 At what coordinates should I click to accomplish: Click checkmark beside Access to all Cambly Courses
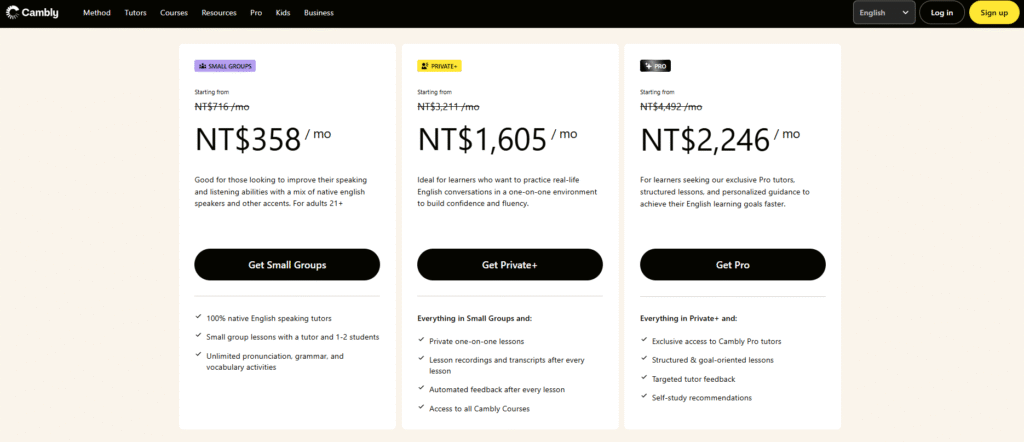coord(421,408)
